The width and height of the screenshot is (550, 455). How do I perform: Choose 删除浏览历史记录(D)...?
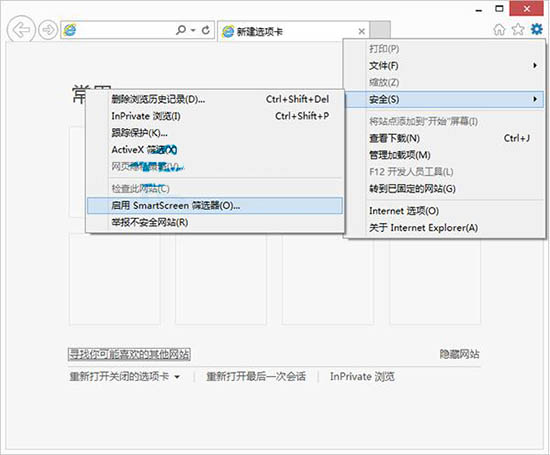point(215,99)
